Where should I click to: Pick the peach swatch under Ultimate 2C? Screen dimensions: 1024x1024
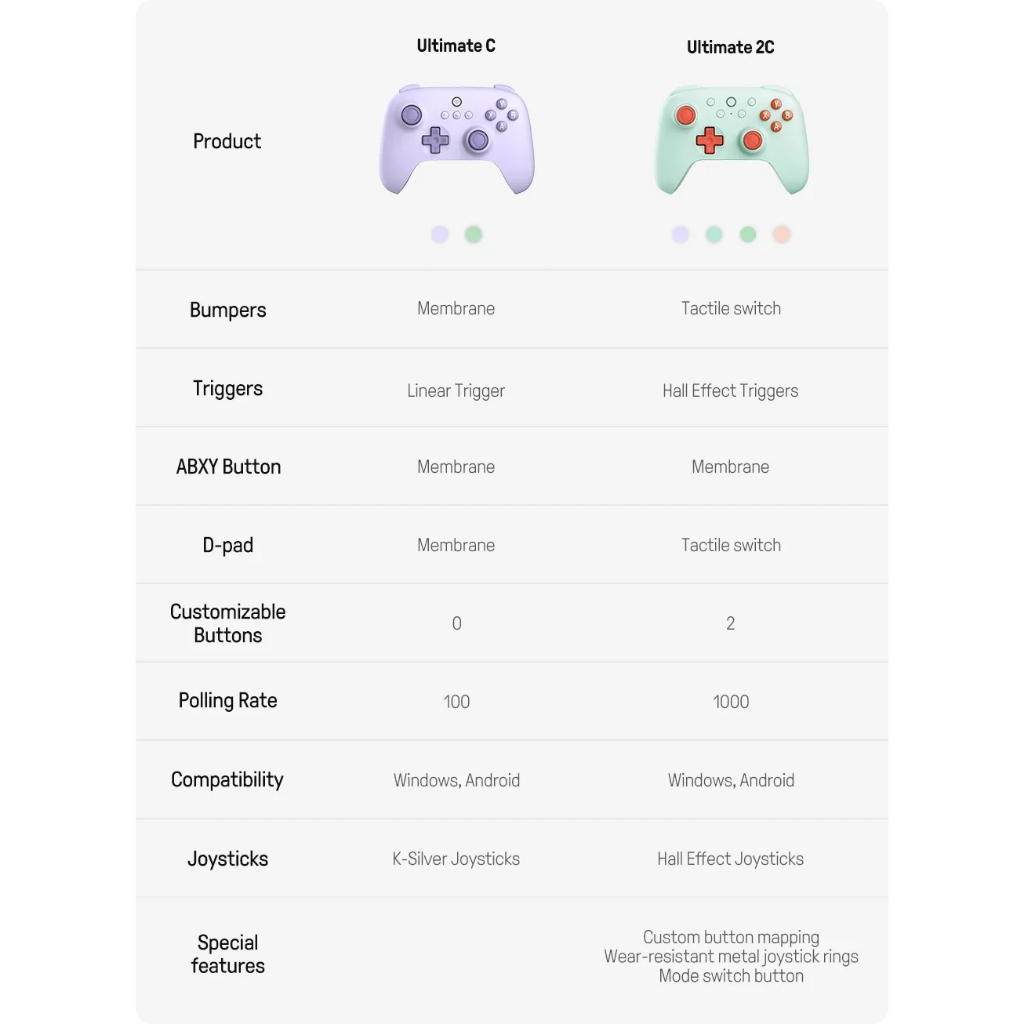782,234
